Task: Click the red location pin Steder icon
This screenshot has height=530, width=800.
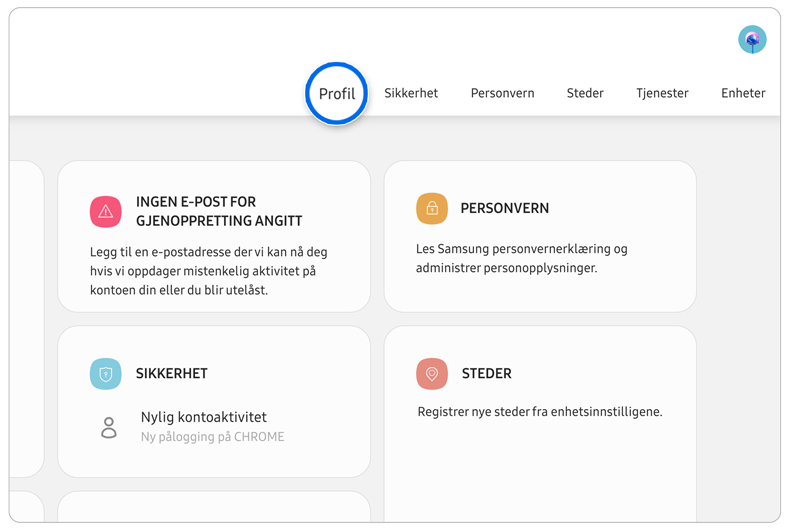Action: [432, 373]
